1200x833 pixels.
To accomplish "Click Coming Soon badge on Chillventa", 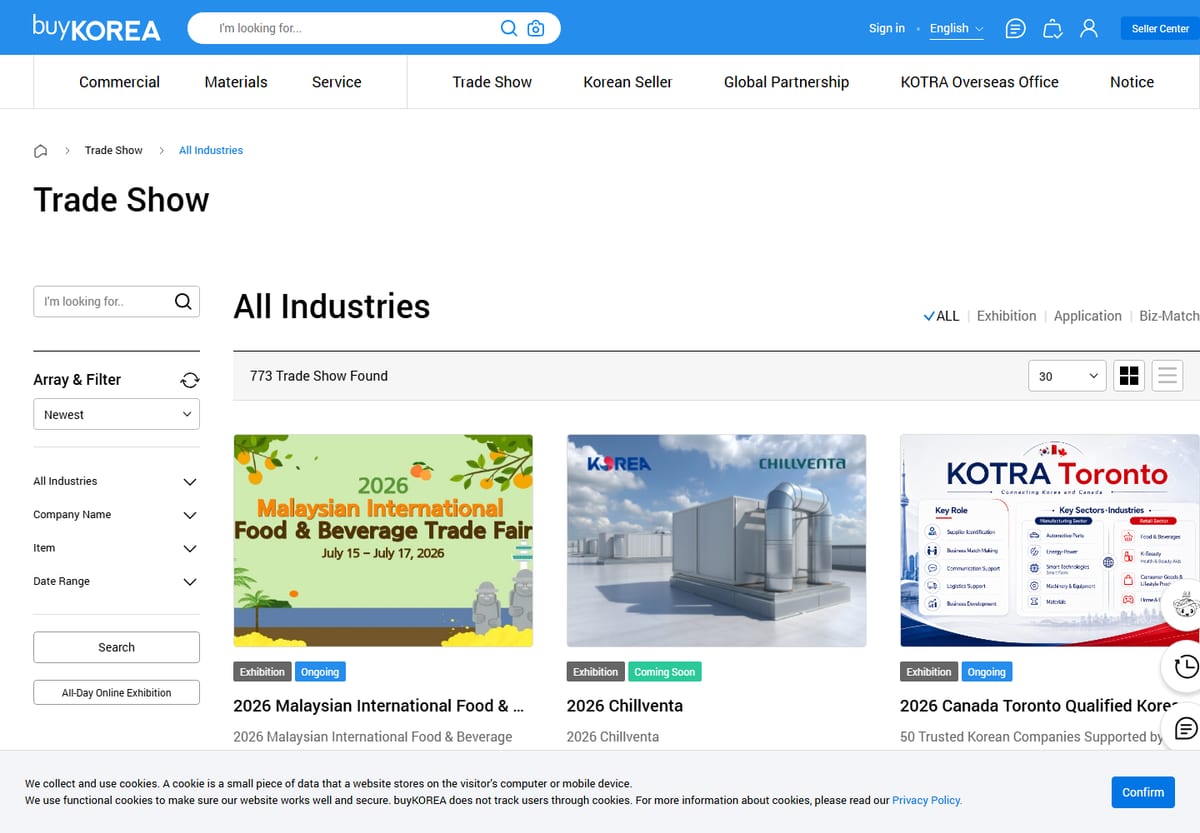I will tap(665, 672).
